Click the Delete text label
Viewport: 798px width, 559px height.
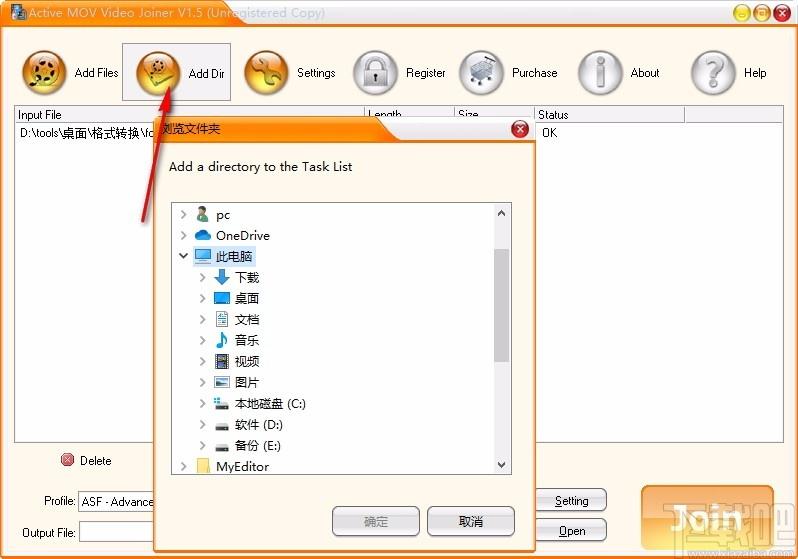point(96,460)
